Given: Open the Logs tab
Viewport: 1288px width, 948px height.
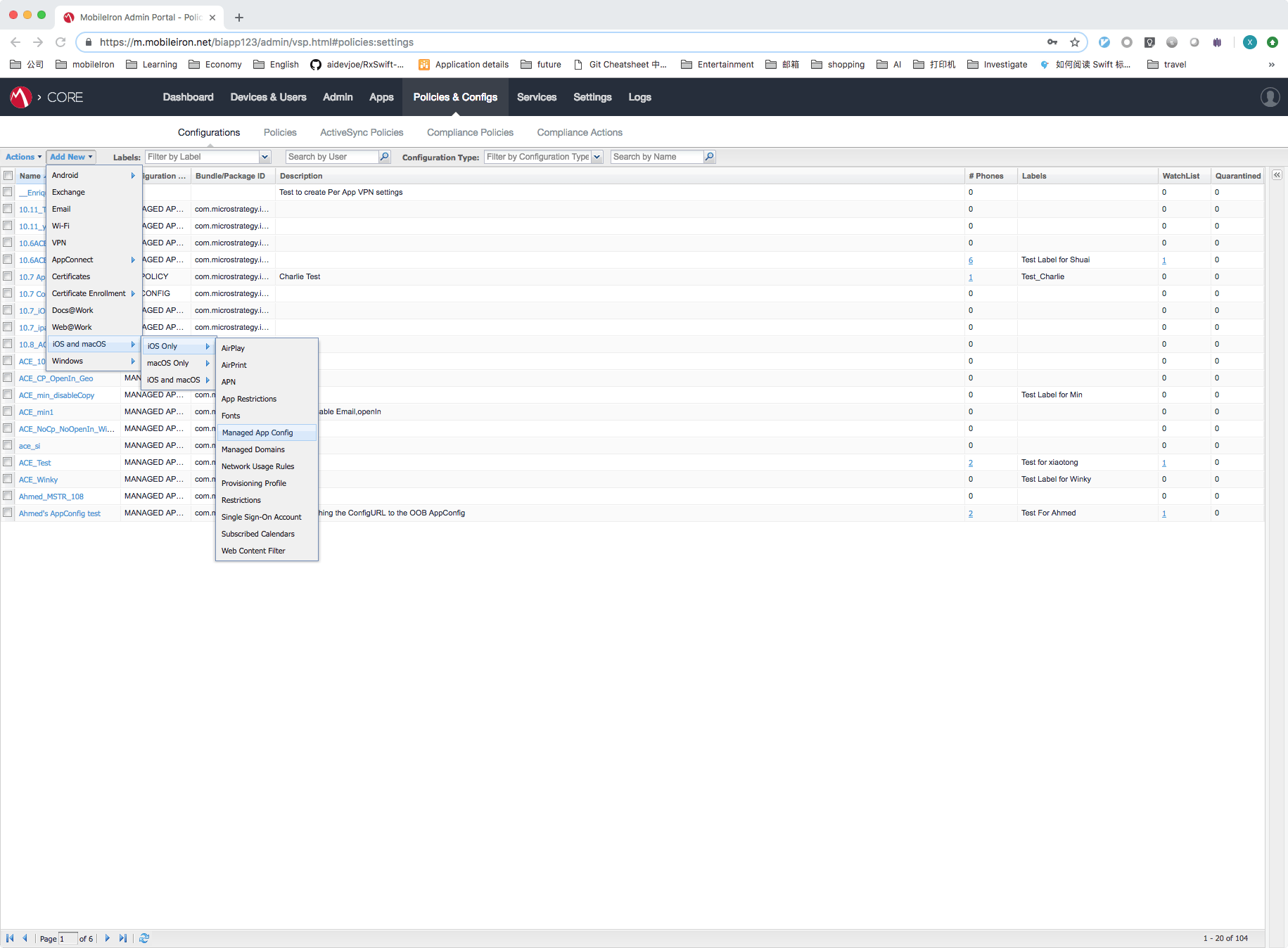Looking at the screenshot, I should click(x=639, y=97).
